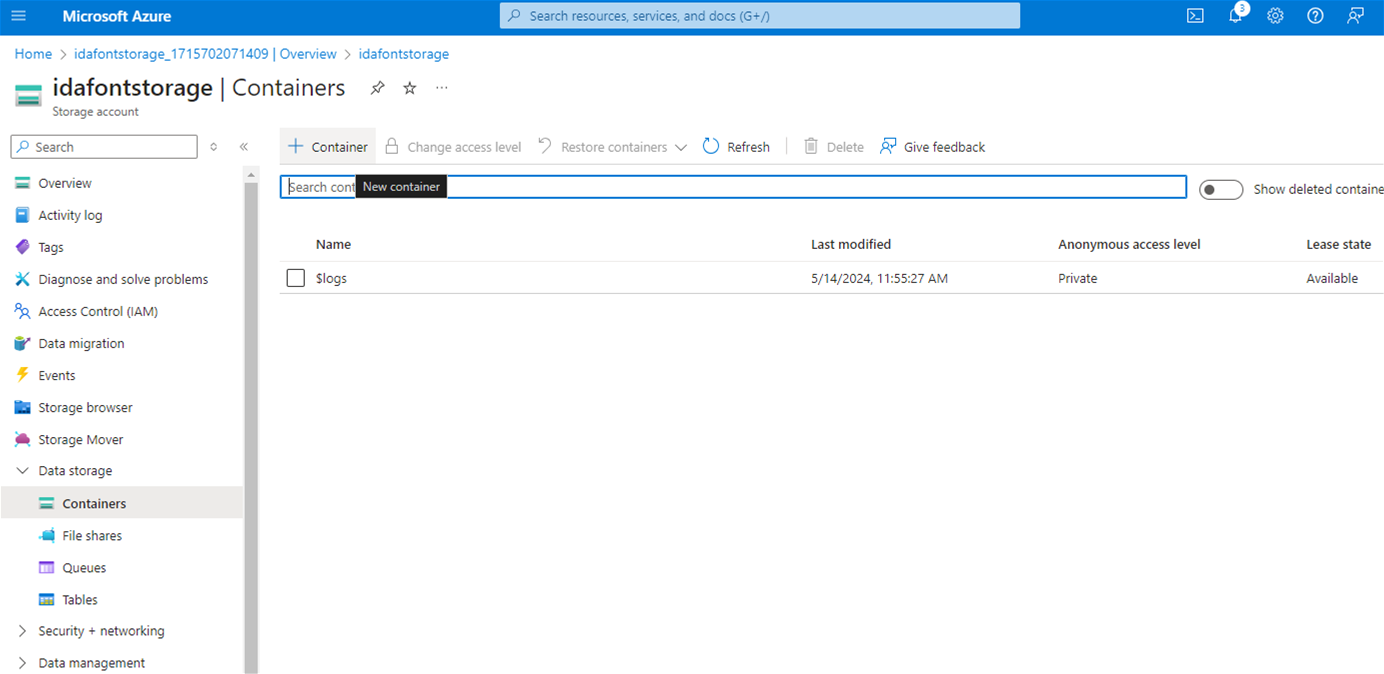
Task: Focus the sidebar Search field
Action: click(104, 147)
